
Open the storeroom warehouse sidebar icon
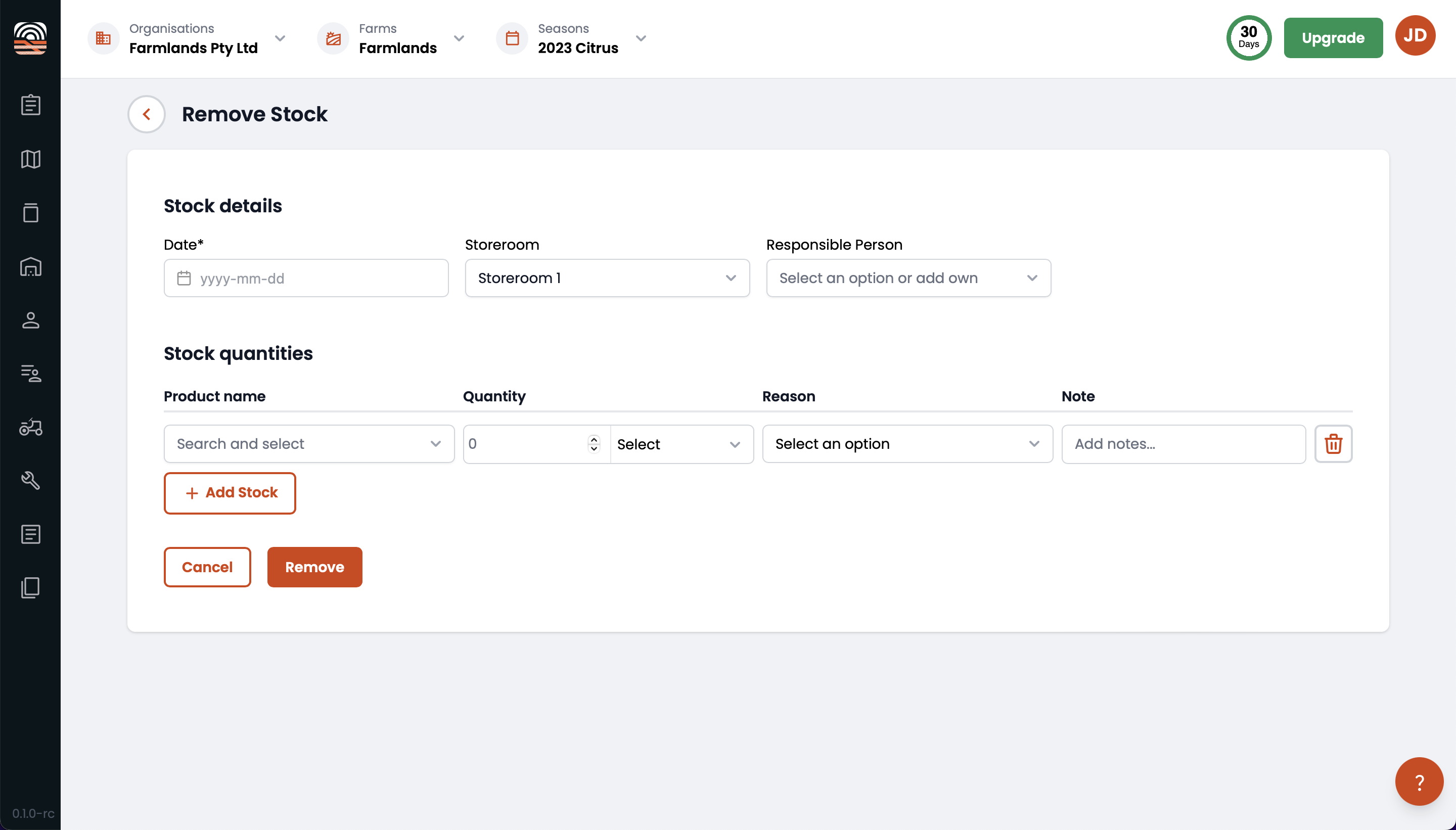(x=30, y=267)
